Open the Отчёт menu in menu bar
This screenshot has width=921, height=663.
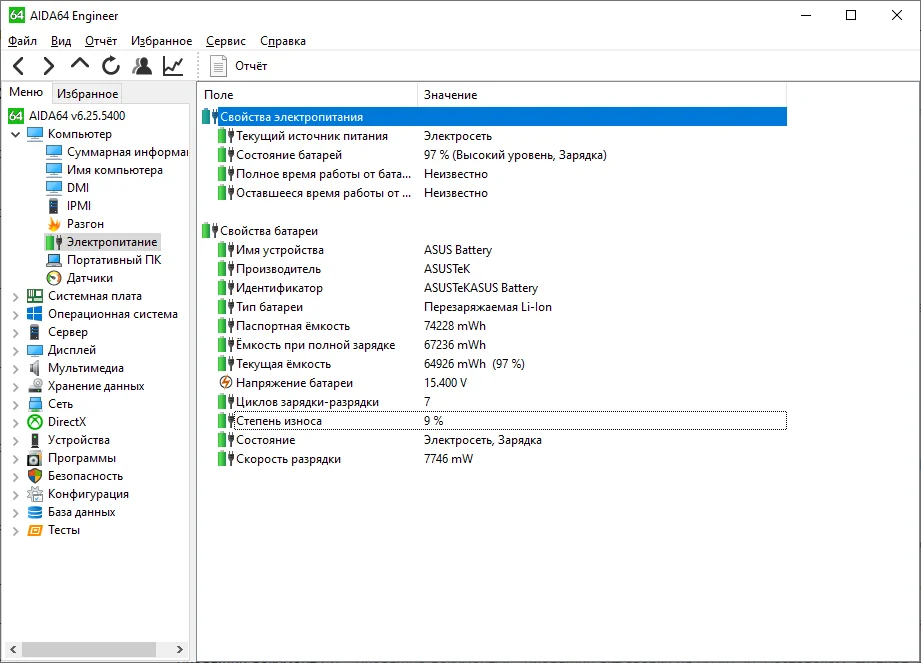click(x=101, y=41)
